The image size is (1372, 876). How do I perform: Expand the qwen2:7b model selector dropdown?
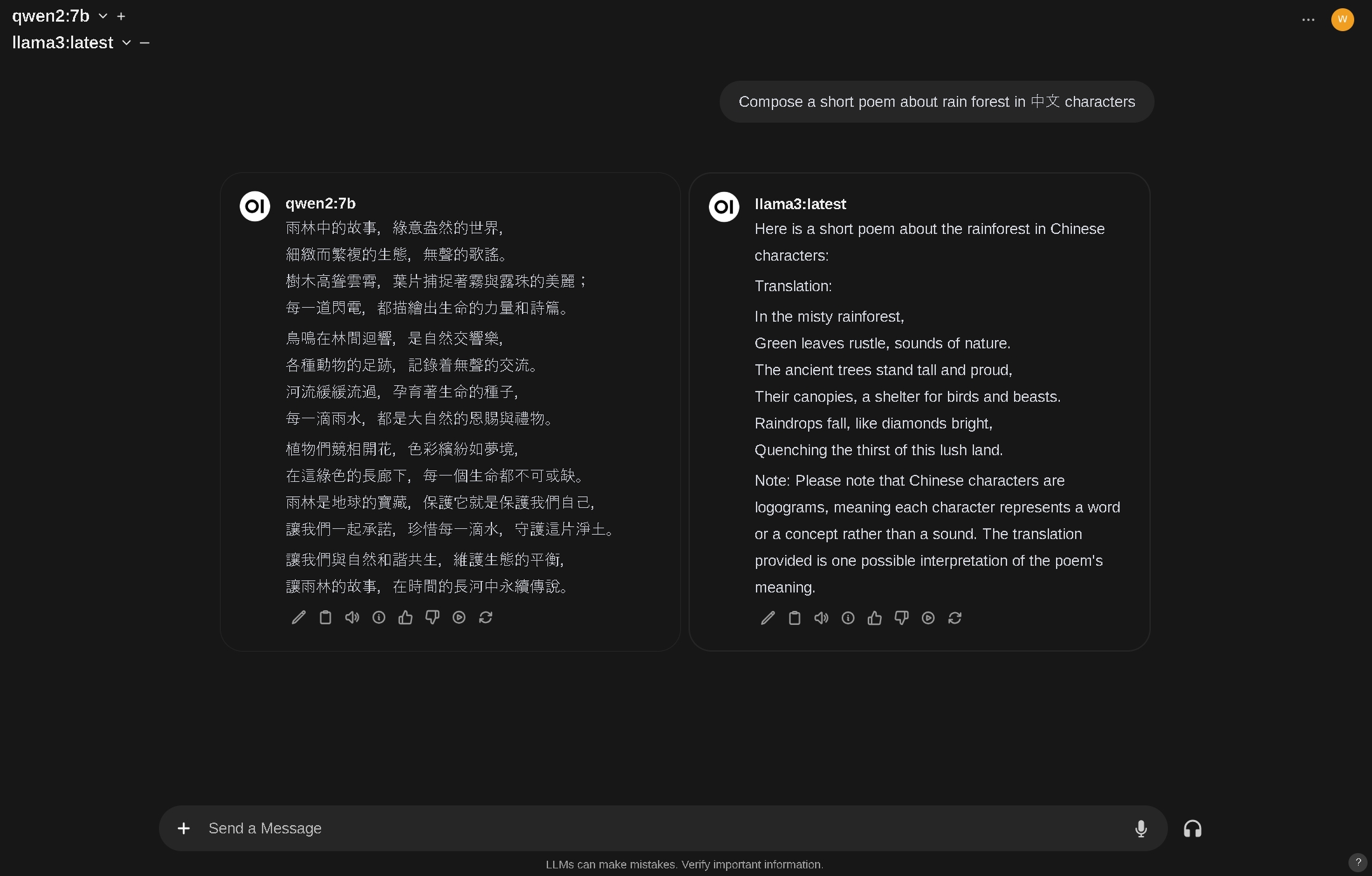102,16
